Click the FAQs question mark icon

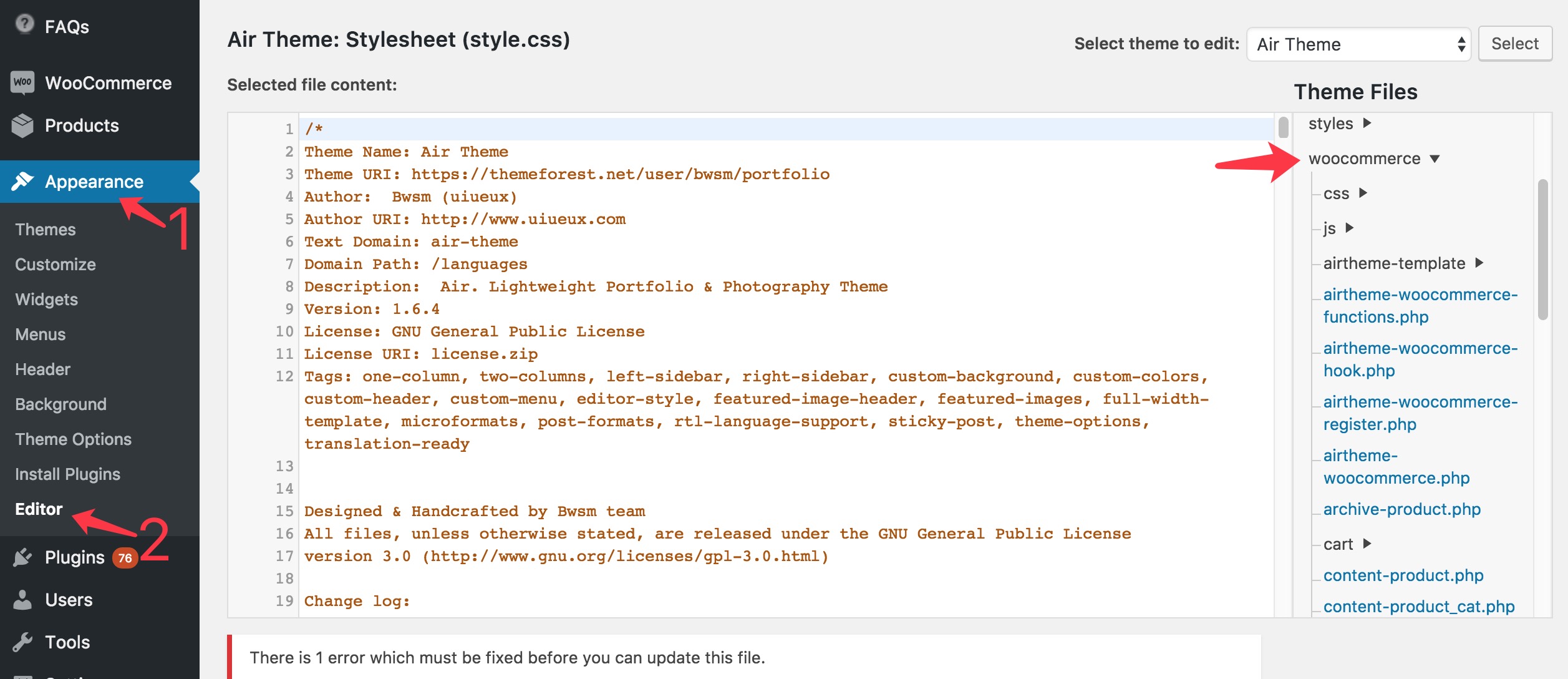tap(24, 24)
